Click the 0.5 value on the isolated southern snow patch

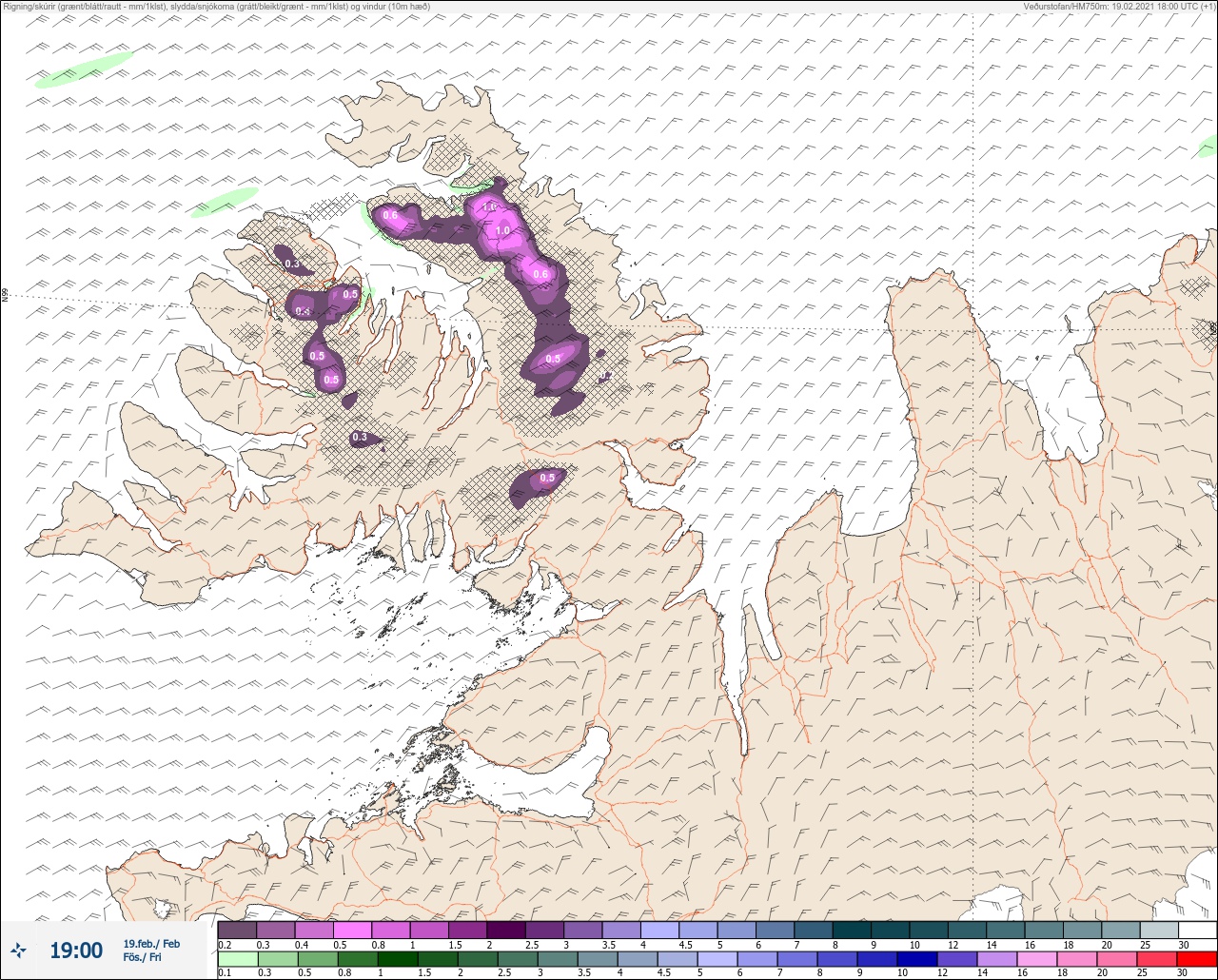pos(547,479)
